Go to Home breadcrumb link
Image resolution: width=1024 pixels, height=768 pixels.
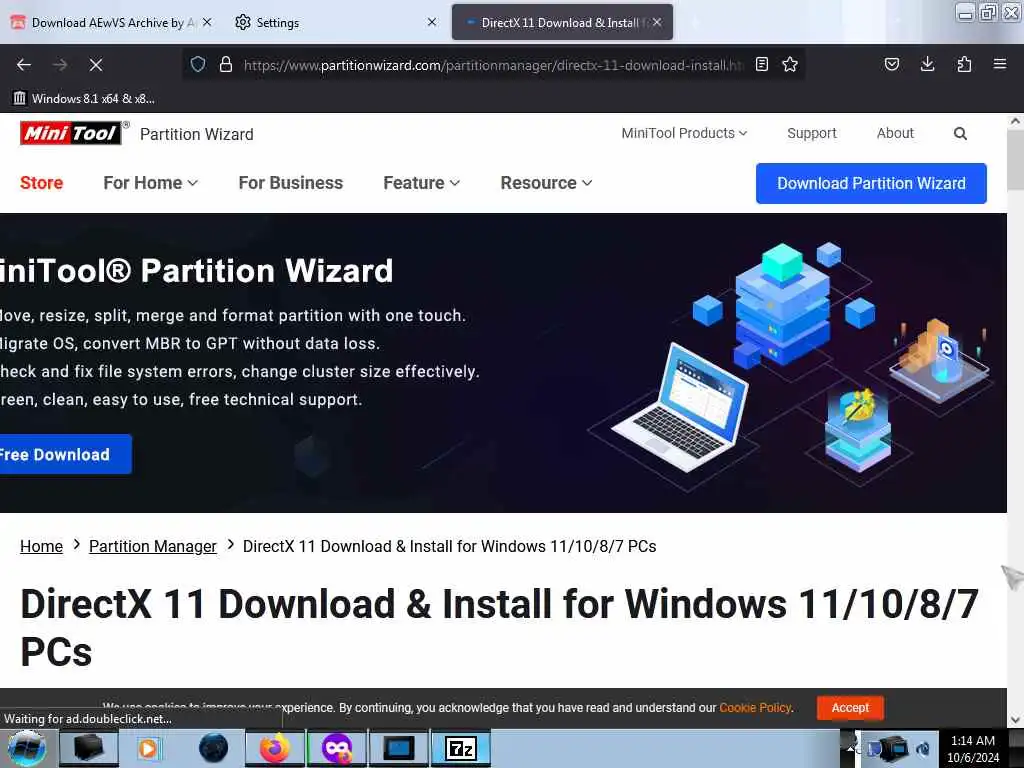click(x=41, y=546)
